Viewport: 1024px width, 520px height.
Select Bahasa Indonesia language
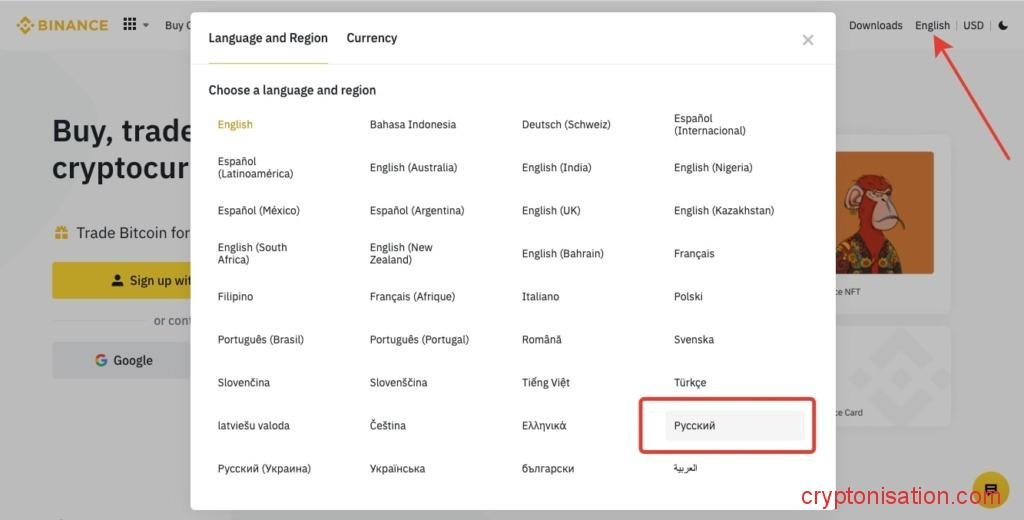click(413, 125)
